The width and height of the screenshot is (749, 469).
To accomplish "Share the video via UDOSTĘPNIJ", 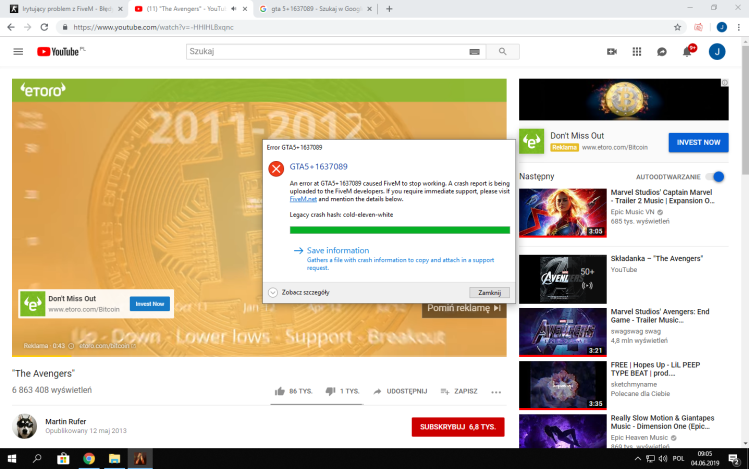I will click(400, 391).
